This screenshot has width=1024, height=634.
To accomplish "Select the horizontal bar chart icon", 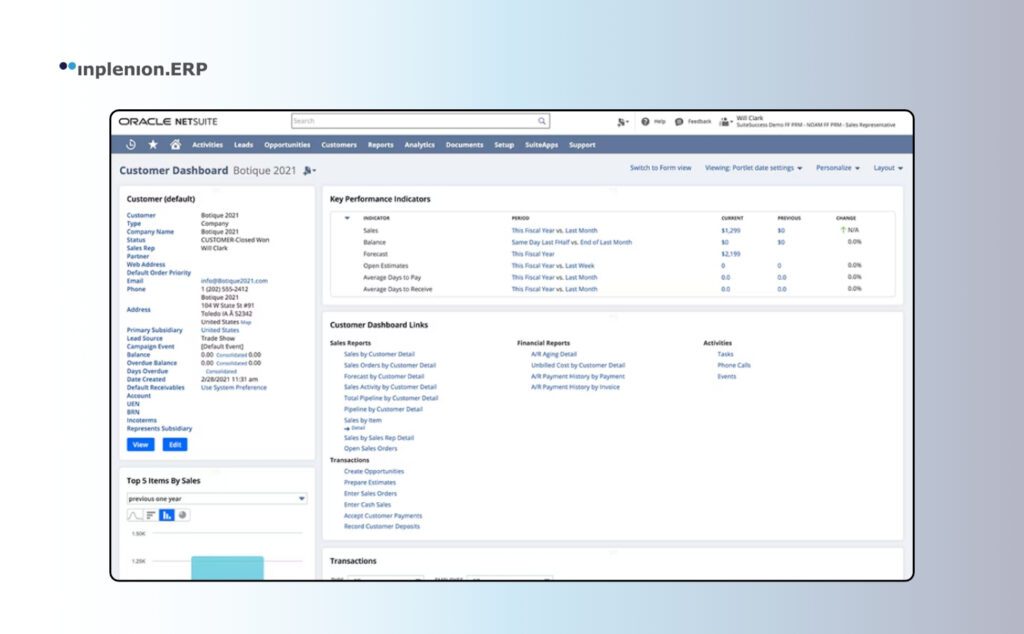I will click(x=151, y=515).
